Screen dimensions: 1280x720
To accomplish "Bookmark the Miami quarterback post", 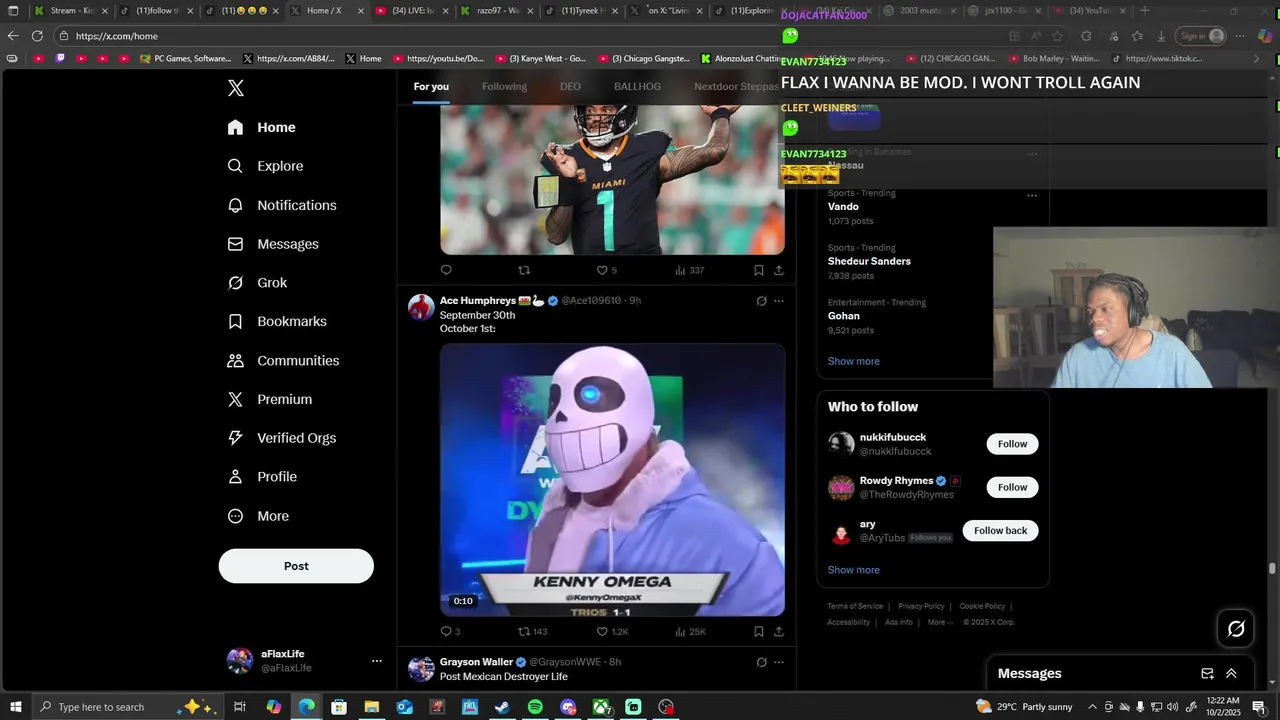I will coord(759,270).
